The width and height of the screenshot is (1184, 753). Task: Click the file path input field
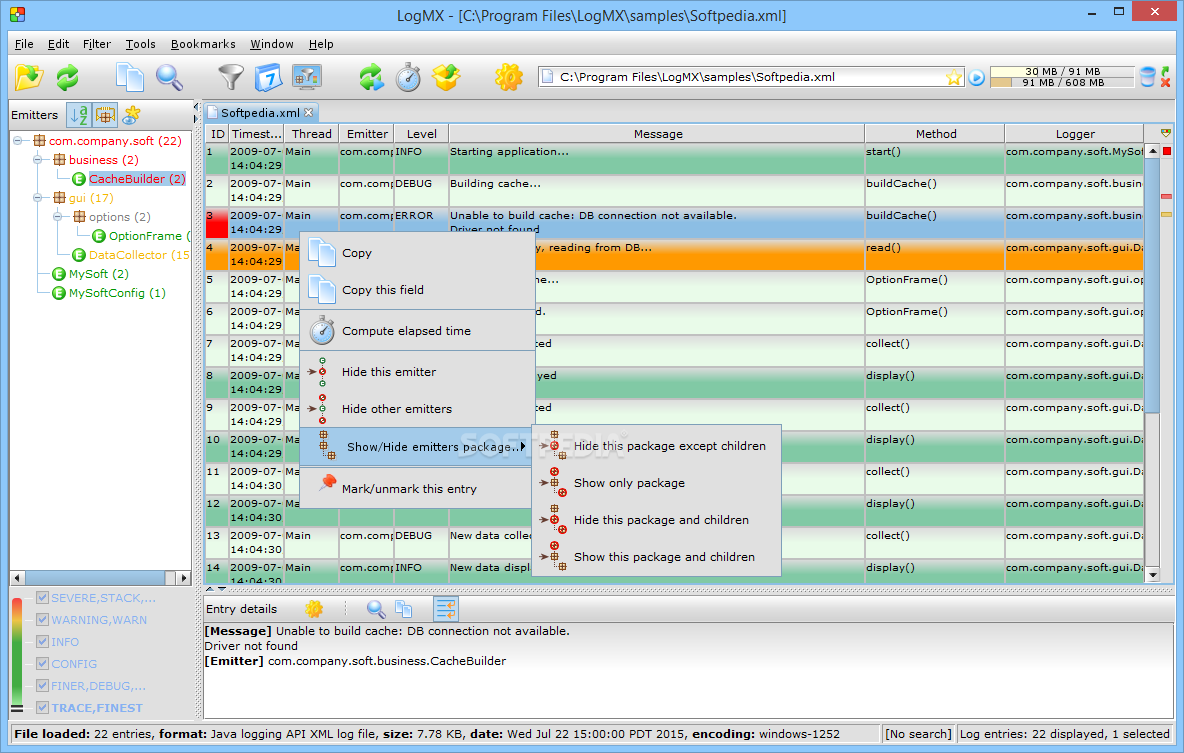pyautogui.click(x=751, y=77)
